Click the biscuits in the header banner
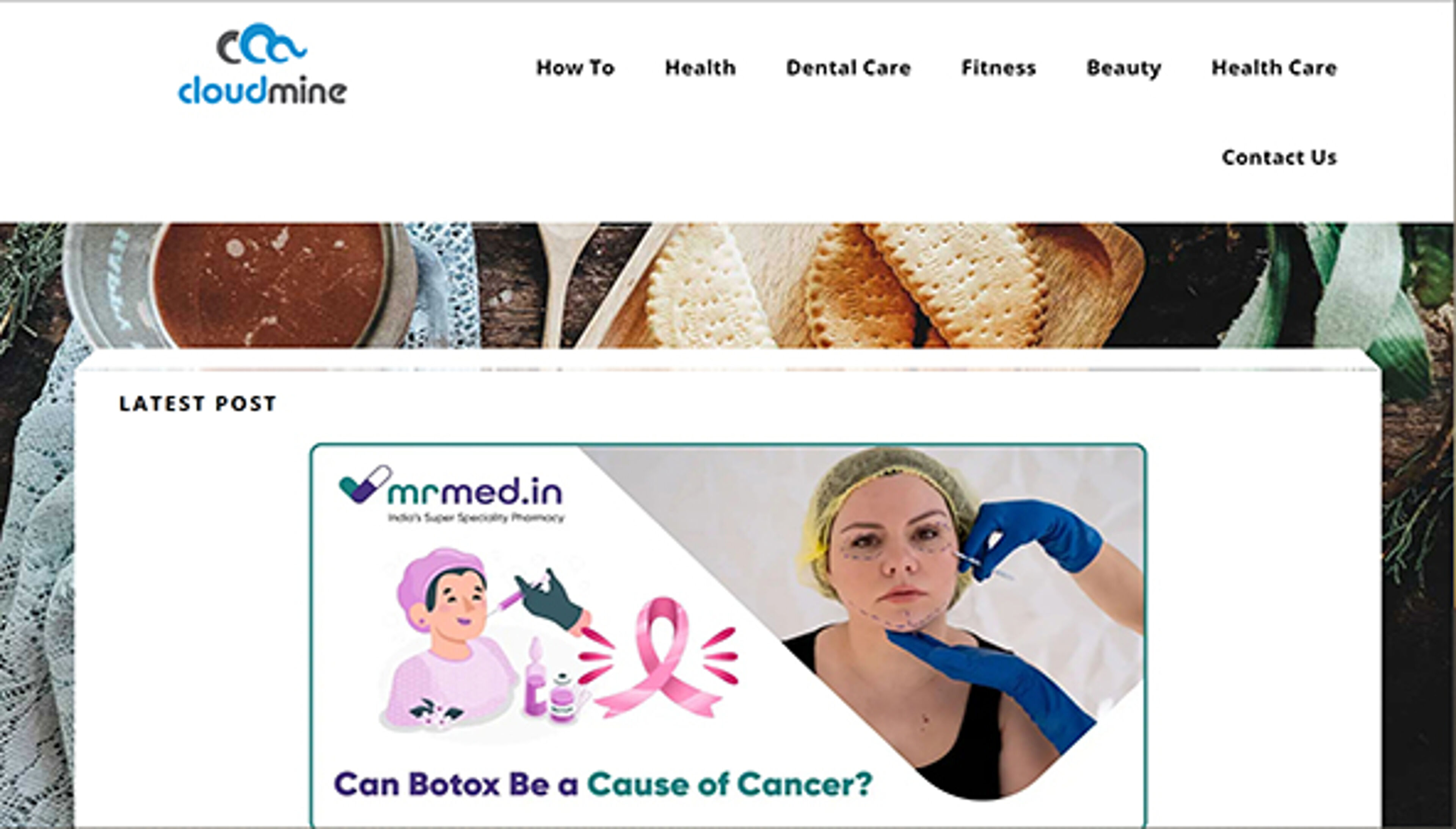 click(848, 285)
